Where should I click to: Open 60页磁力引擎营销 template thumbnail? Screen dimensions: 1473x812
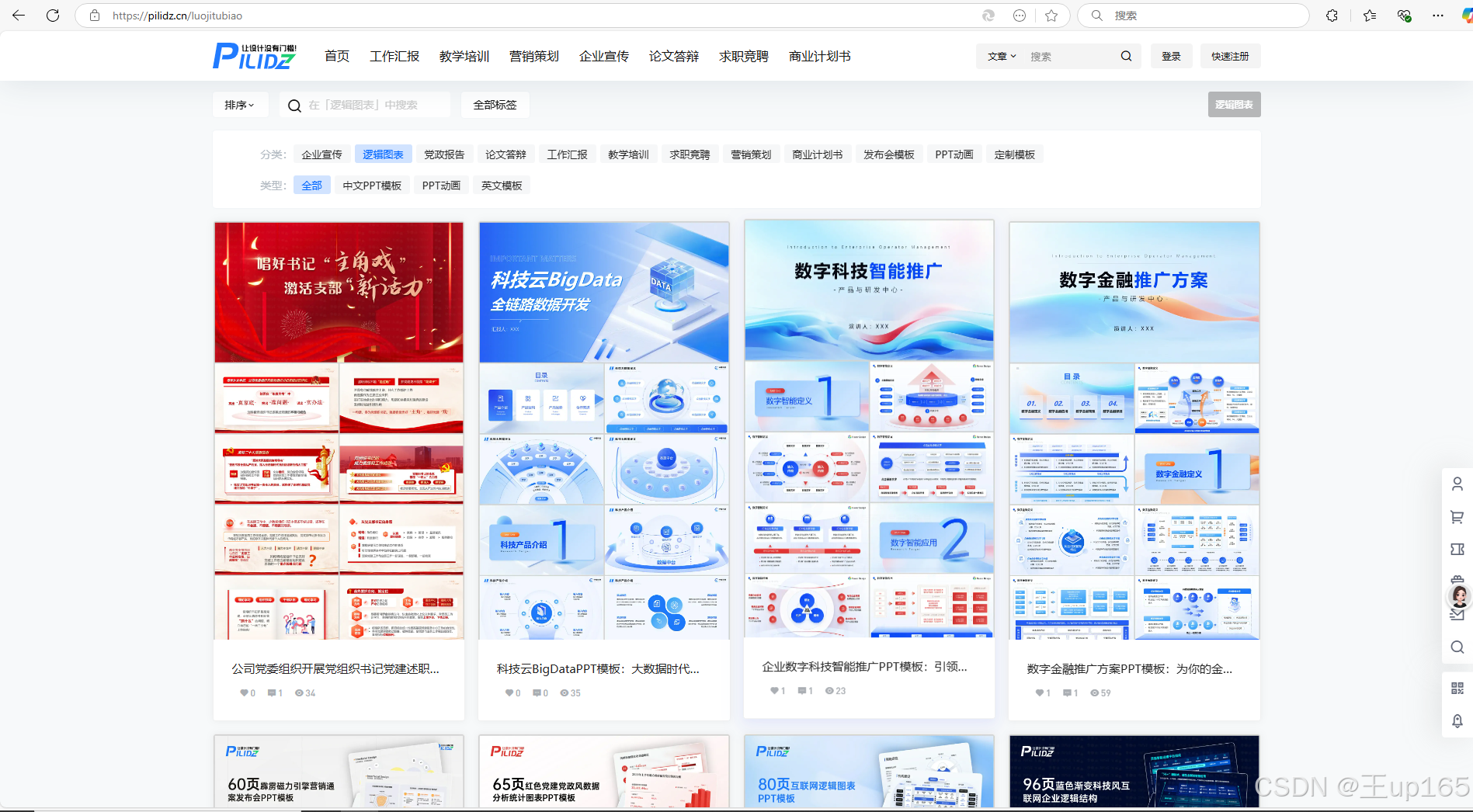point(339,772)
